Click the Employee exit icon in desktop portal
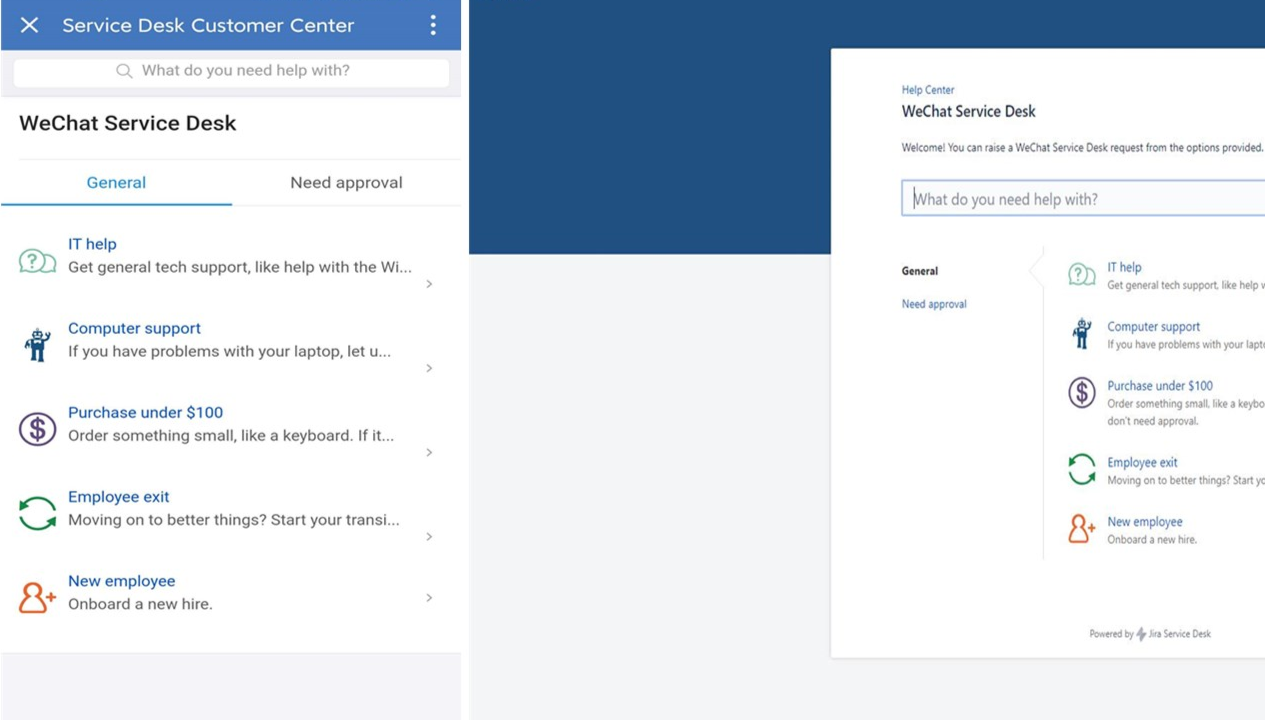The height and width of the screenshot is (720, 1265). tap(1082, 469)
